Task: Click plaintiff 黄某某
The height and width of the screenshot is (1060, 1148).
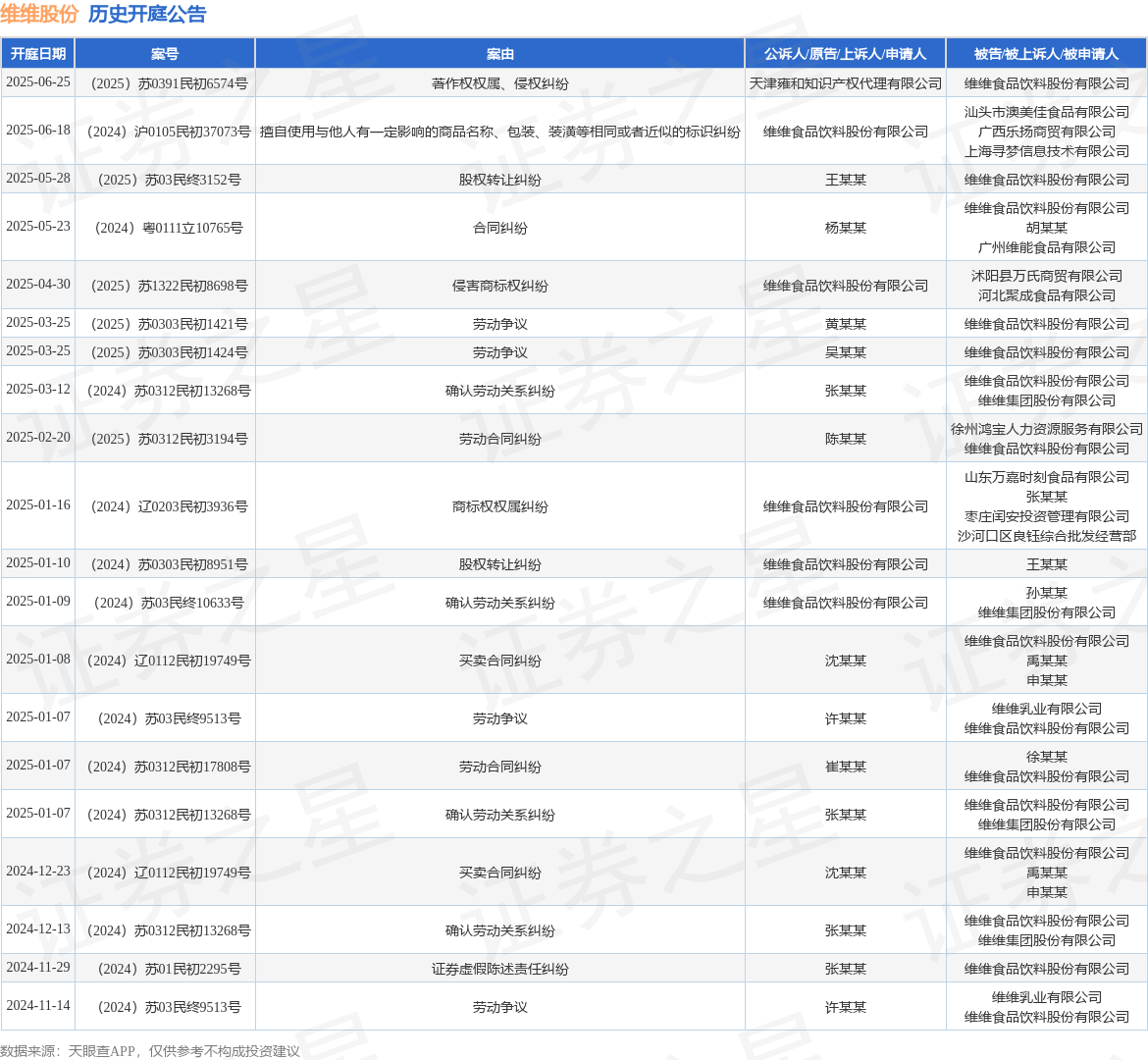Action: (x=846, y=324)
